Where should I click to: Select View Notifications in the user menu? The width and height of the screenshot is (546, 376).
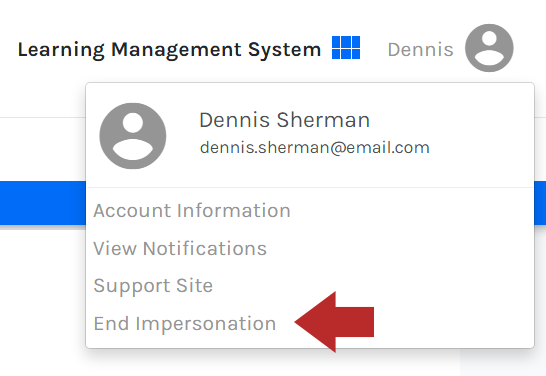(x=180, y=249)
